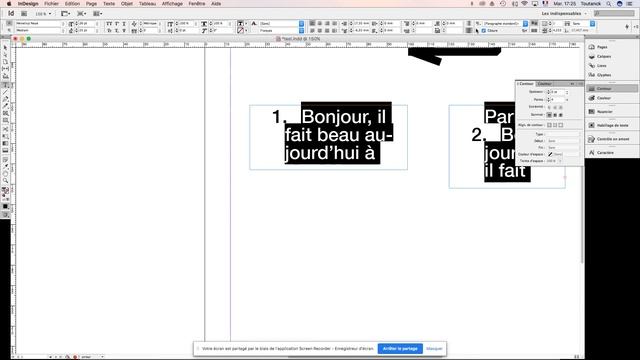Select the Type (T) tool
Viewport: 640px width, 360px height.
pos(5,85)
